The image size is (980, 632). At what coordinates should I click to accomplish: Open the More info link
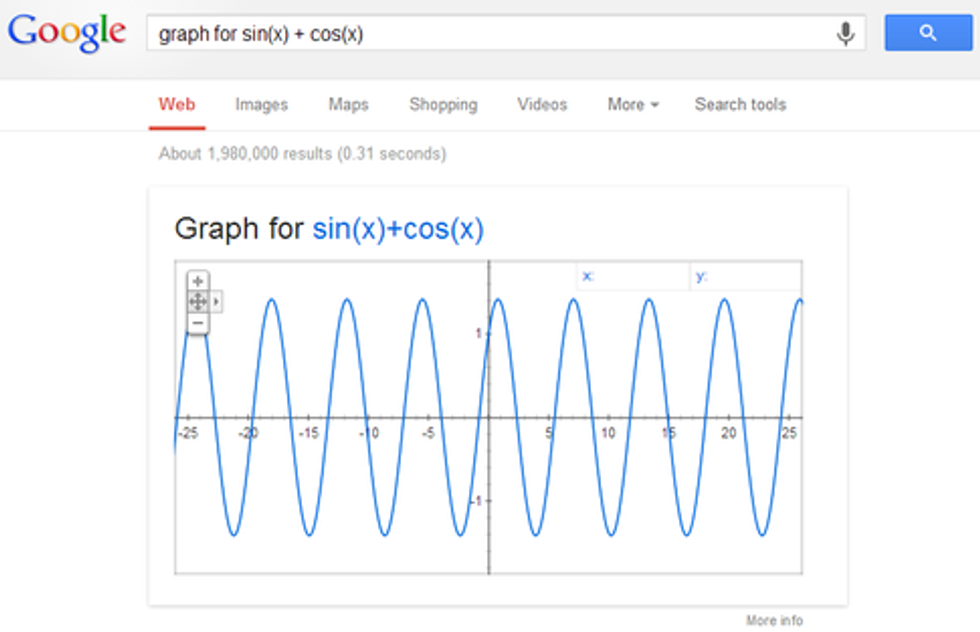(x=774, y=621)
